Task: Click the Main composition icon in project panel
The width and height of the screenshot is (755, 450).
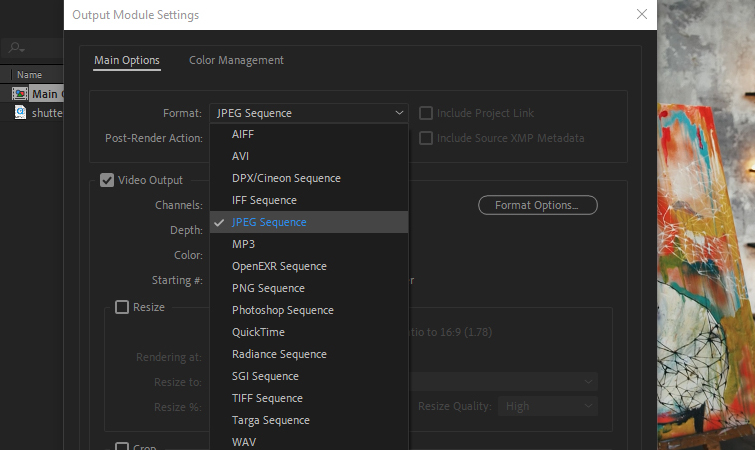Action: [20, 94]
